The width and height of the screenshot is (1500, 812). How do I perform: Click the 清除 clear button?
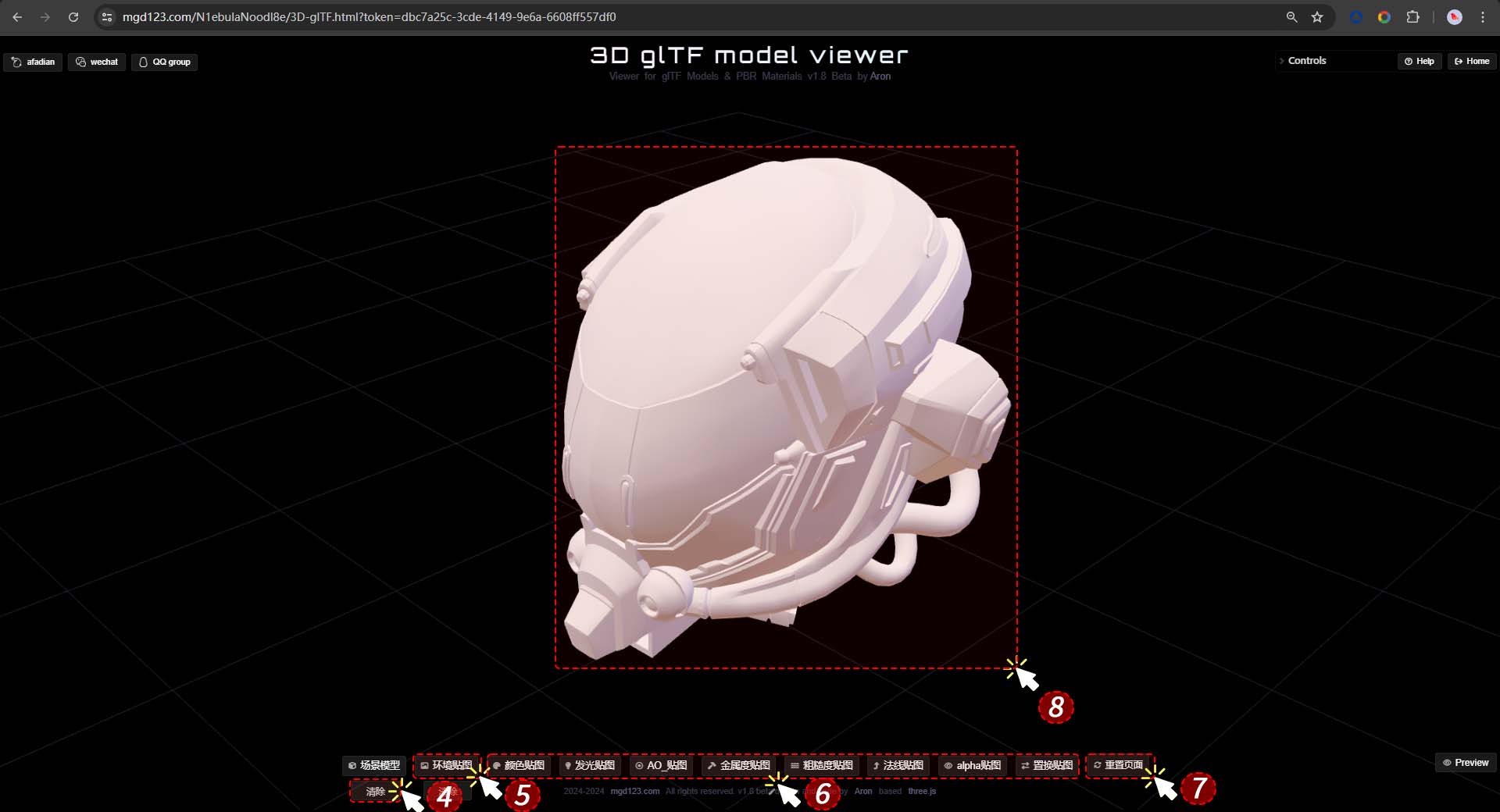(x=375, y=791)
